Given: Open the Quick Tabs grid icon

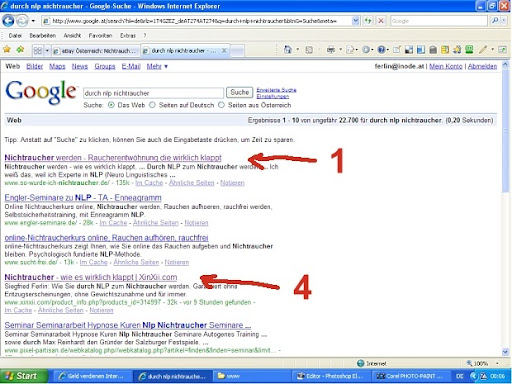Looking at the screenshot, I should (38, 51).
